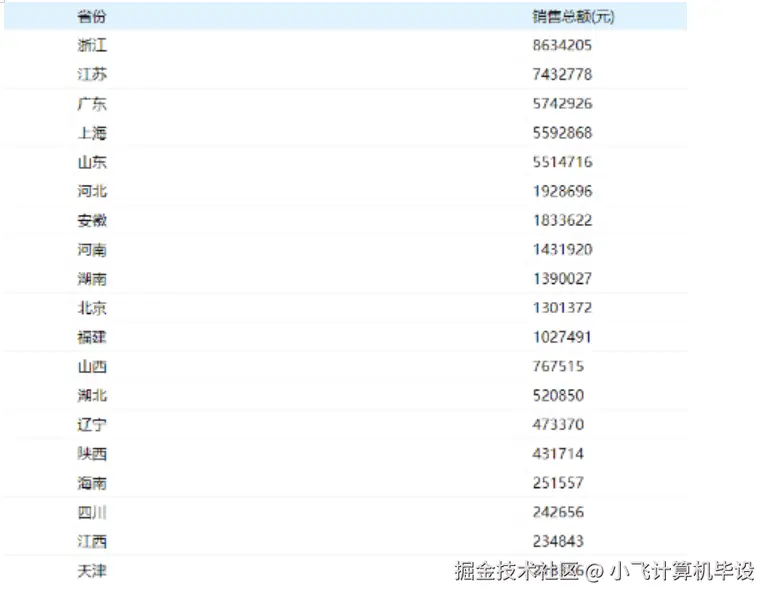The height and width of the screenshot is (600, 772).
Task: Select the 福建 province cell
Action: pos(92,337)
